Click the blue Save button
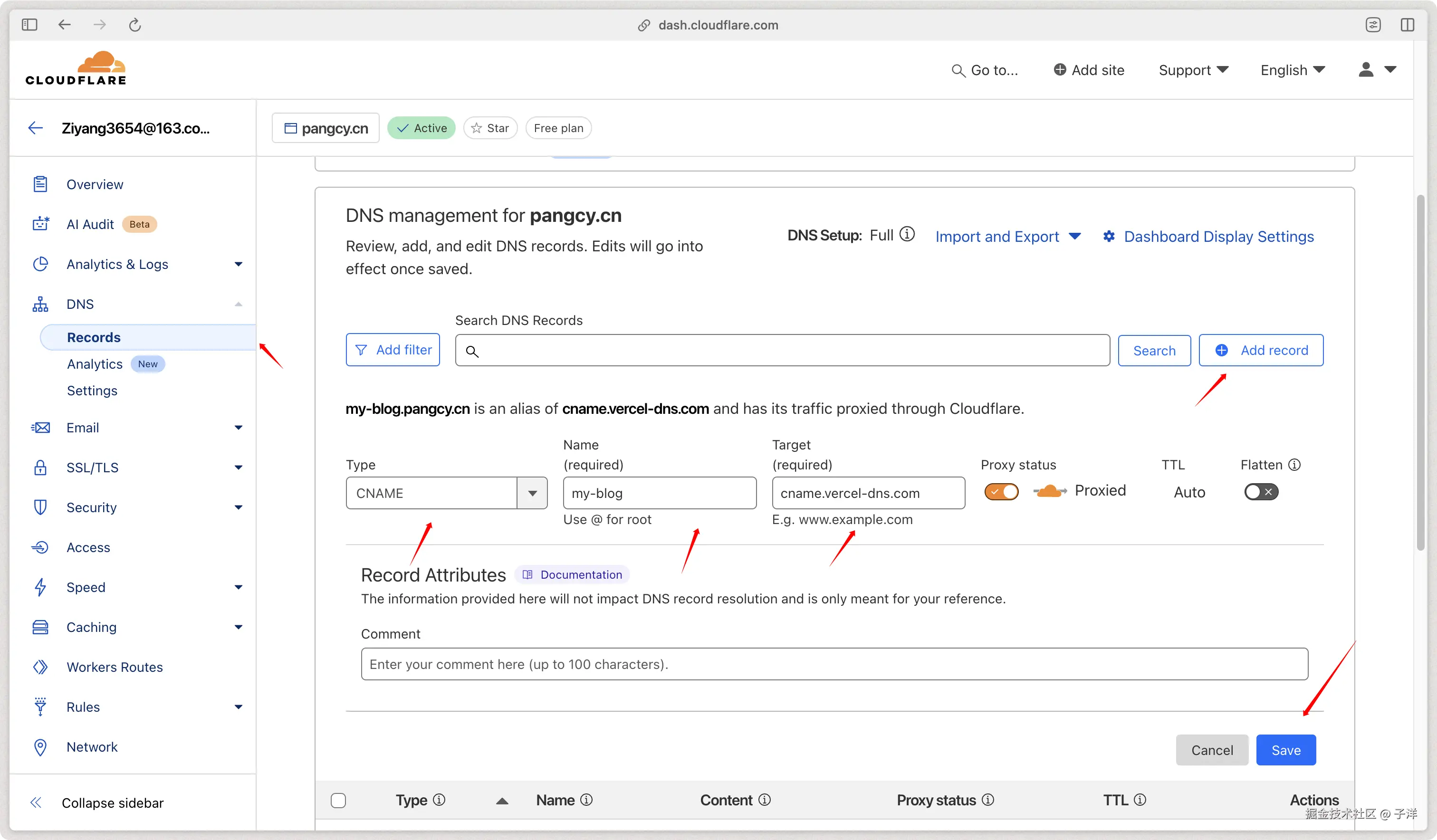Screen dimensions: 1437x840 (x=1285, y=750)
